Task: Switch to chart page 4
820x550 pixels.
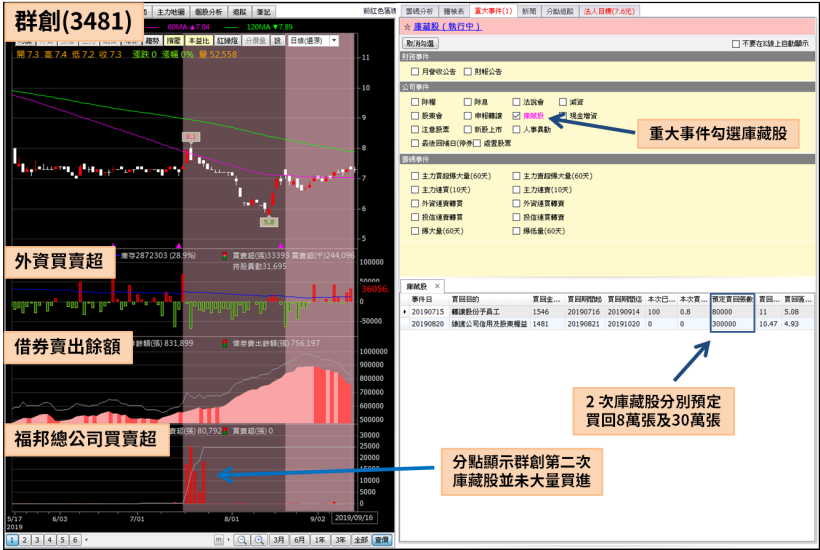Action: pos(50,540)
